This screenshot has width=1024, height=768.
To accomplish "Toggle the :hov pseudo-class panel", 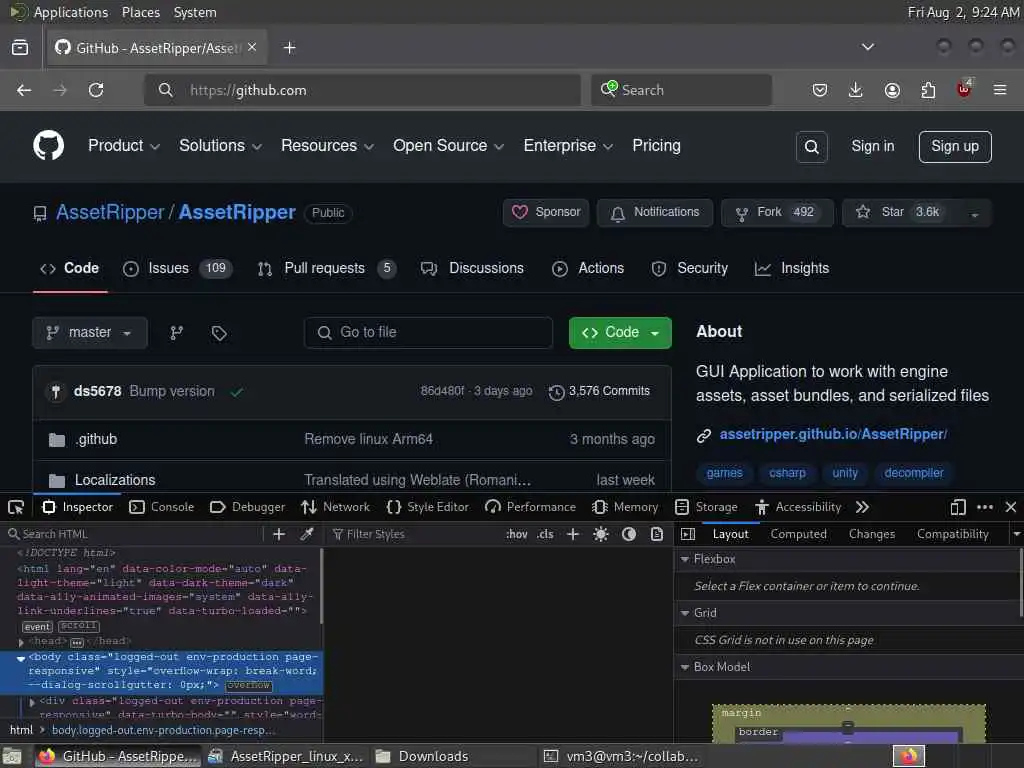I will point(517,534).
